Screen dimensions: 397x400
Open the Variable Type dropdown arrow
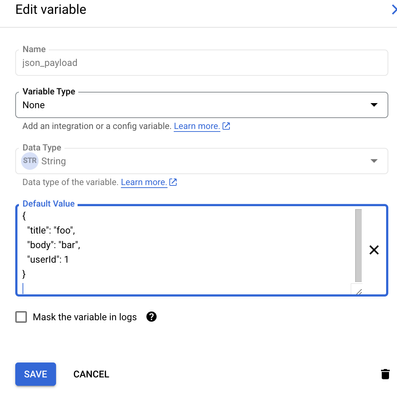(374, 105)
